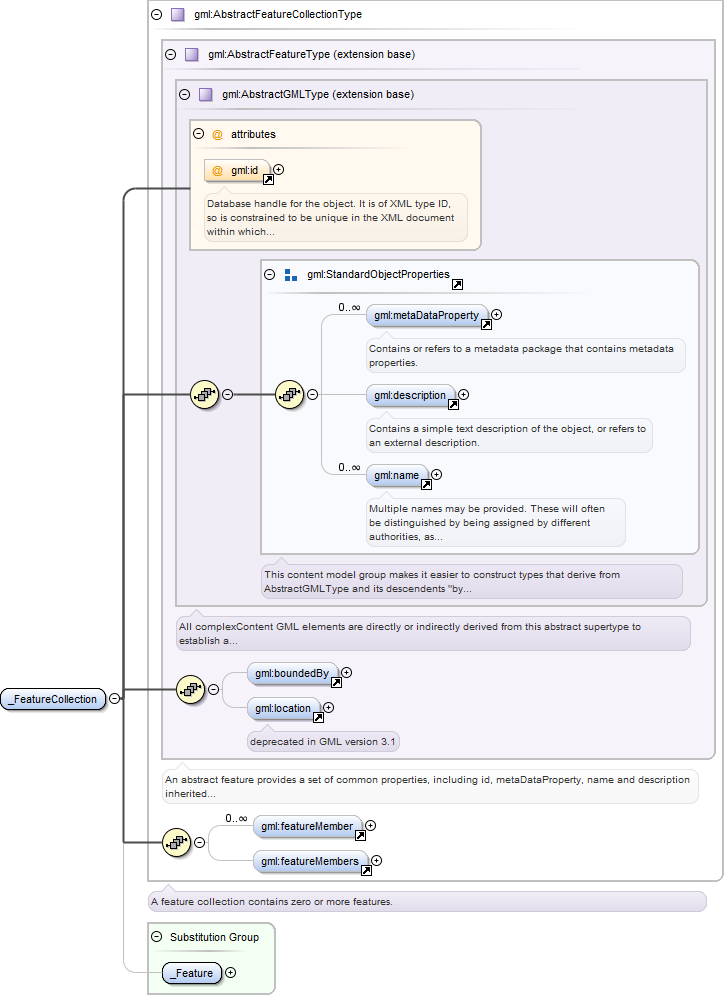Follow reference arrow on gml:boundedBy
This screenshot has height=996, width=725.
[x=336, y=682]
